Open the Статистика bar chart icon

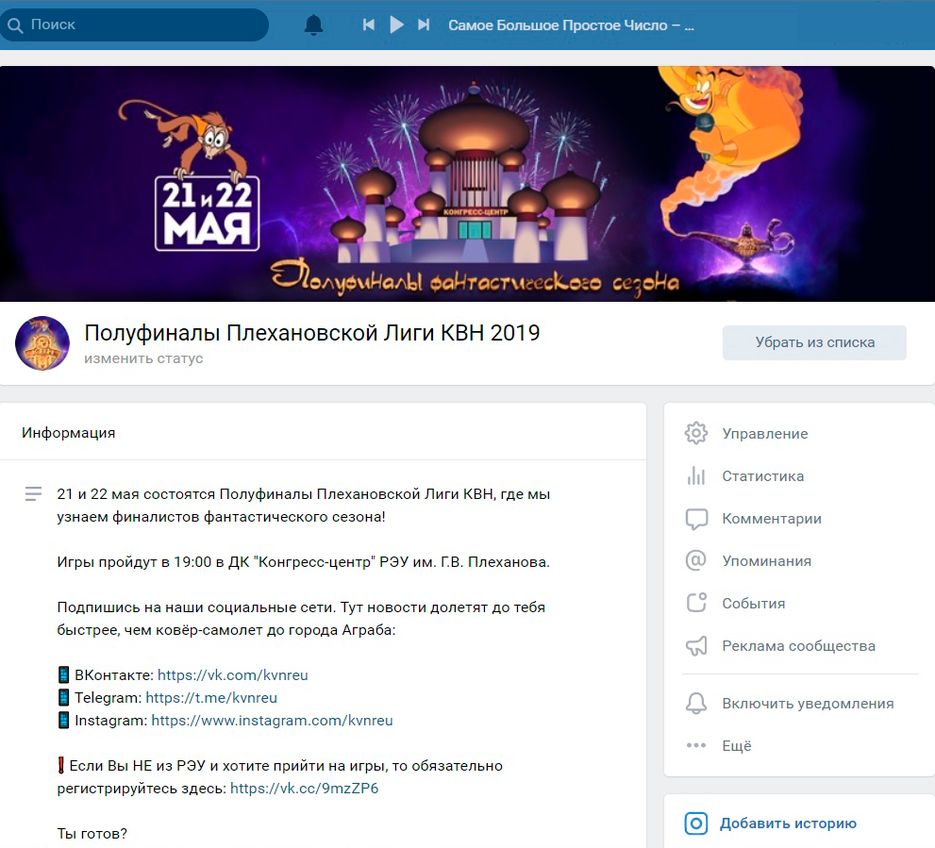pyautogui.click(x=696, y=476)
